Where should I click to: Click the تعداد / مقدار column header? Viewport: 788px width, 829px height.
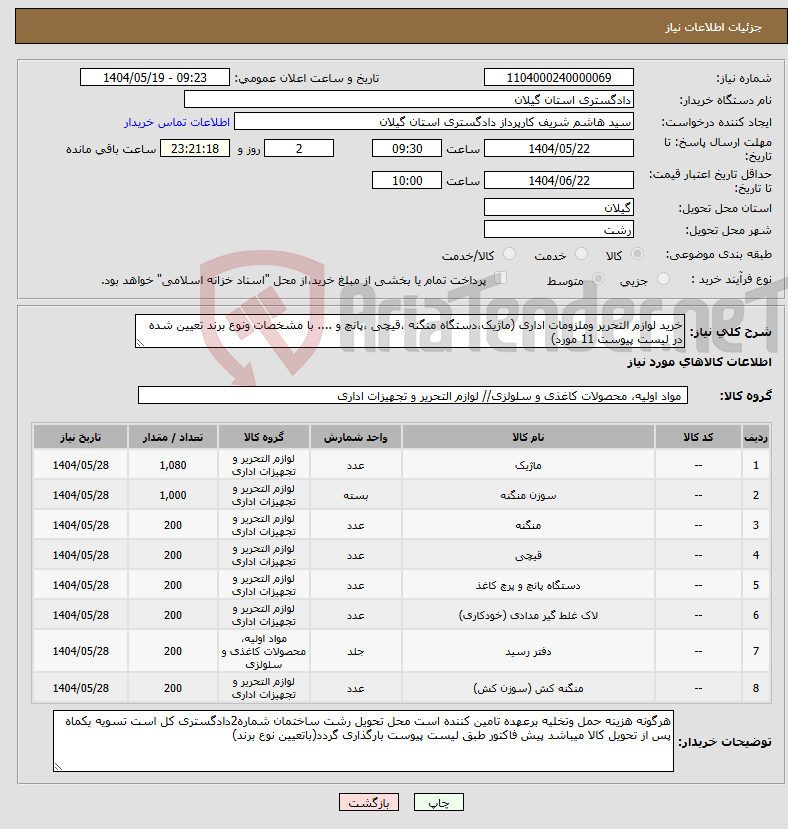coord(173,437)
